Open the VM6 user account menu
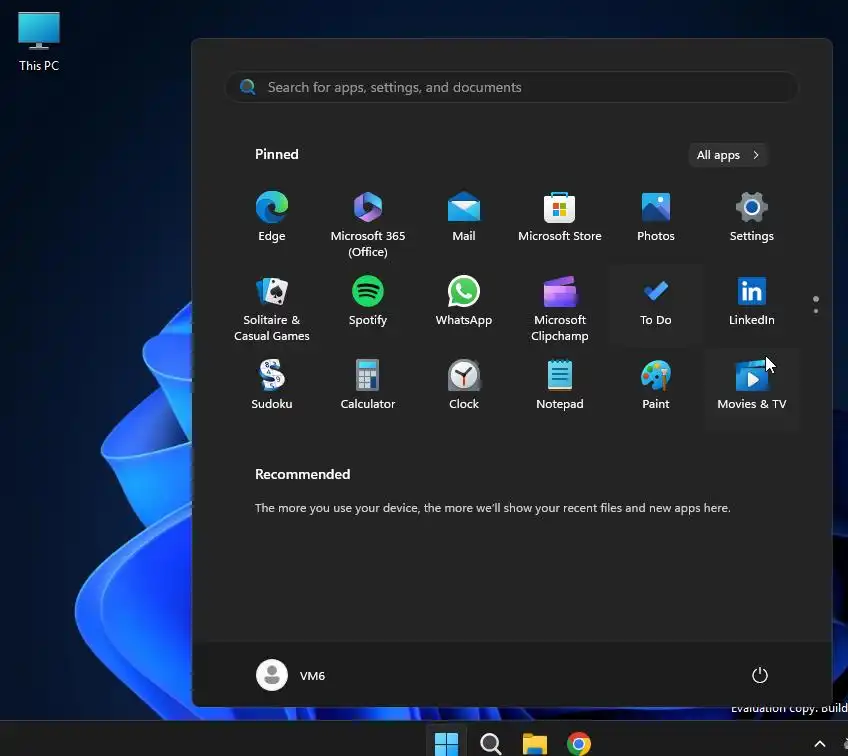This screenshot has width=848, height=756. (x=291, y=675)
